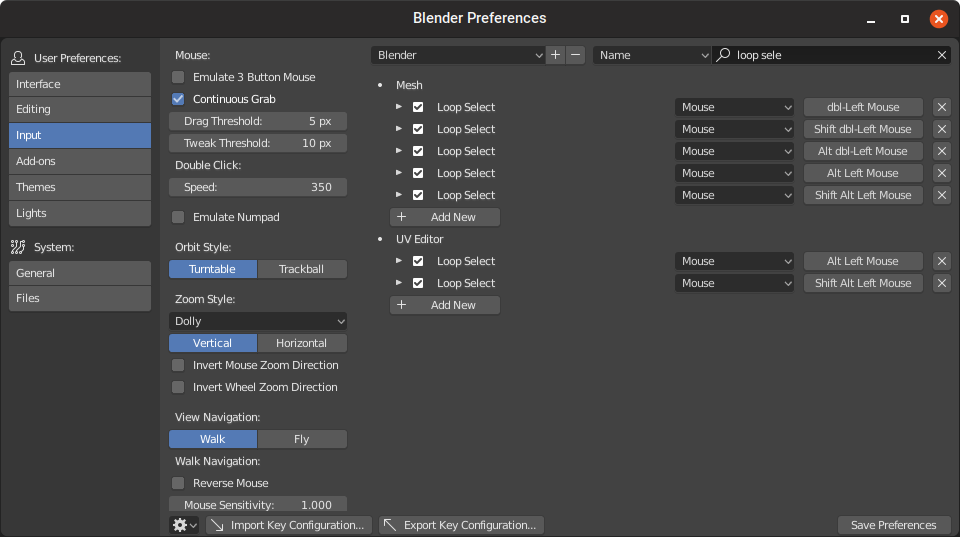This screenshot has height=537, width=960.
Task: Click the search magnifier icon
Action: (724, 55)
